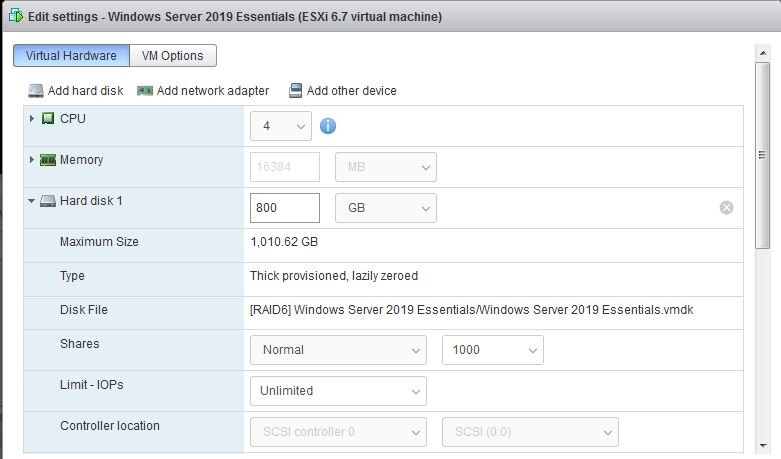Click the CPU info icon
This screenshot has height=459, width=781.
coord(327,126)
